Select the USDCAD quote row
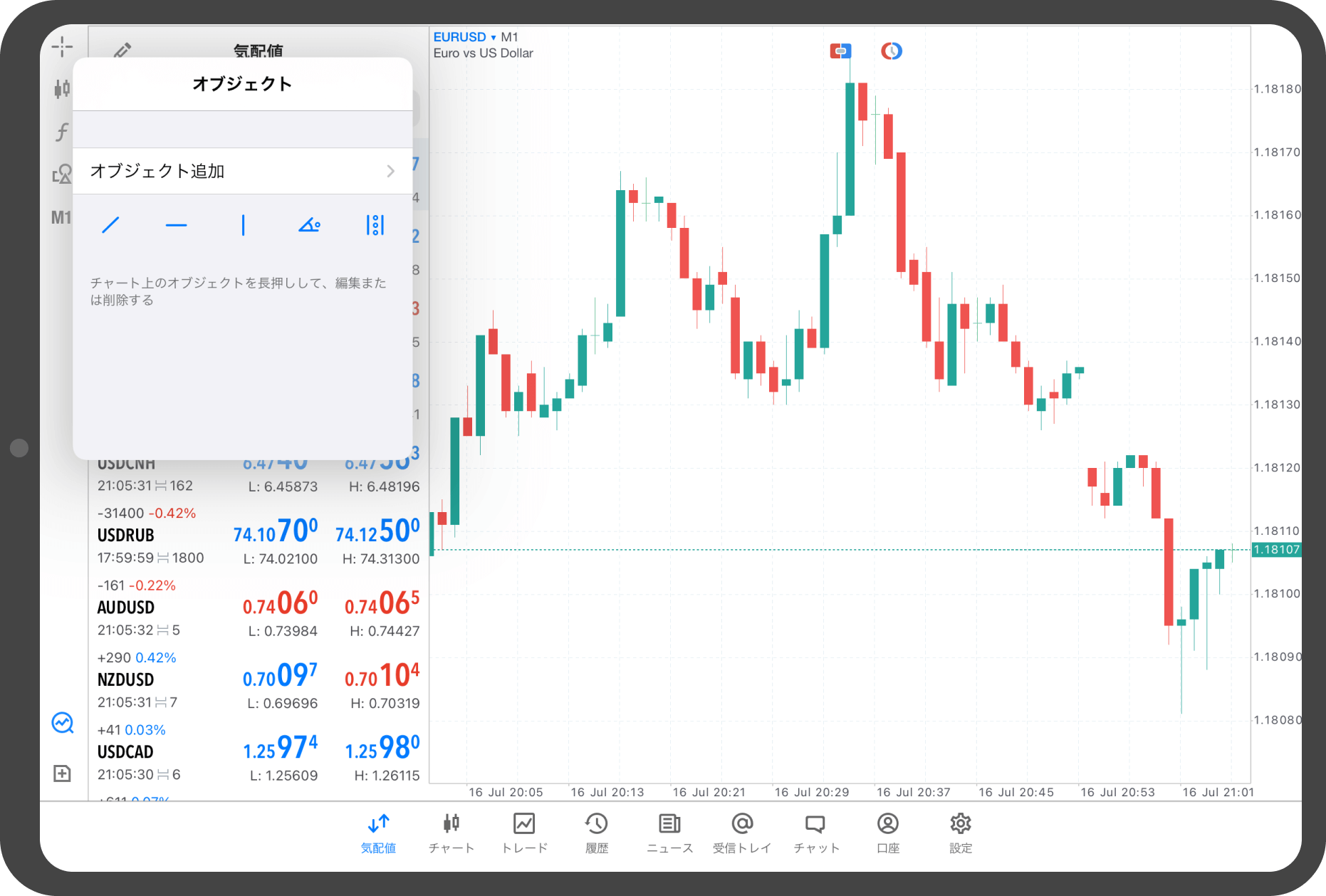The width and height of the screenshot is (1326, 896). pyautogui.click(x=259, y=753)
